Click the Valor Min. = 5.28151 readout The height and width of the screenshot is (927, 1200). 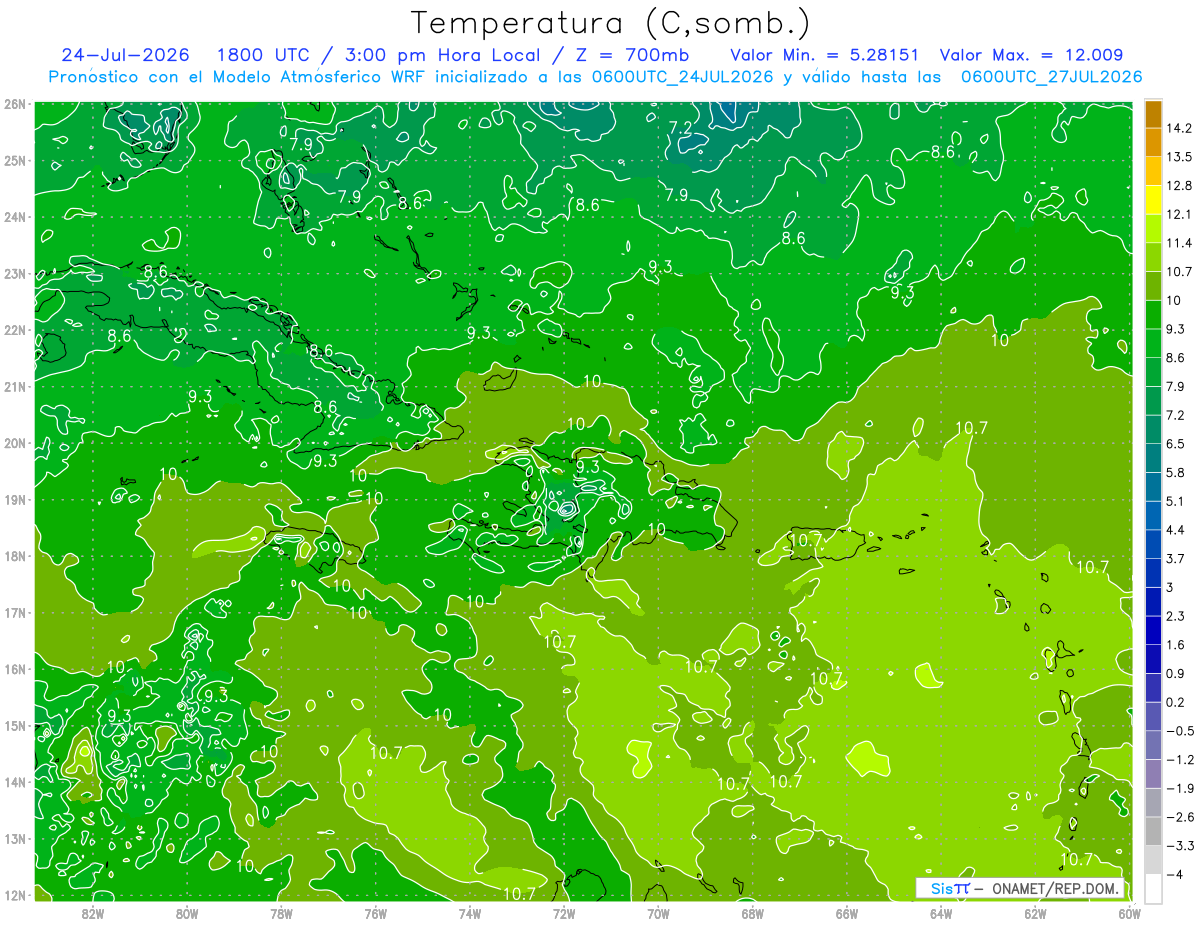pos(826,54)
